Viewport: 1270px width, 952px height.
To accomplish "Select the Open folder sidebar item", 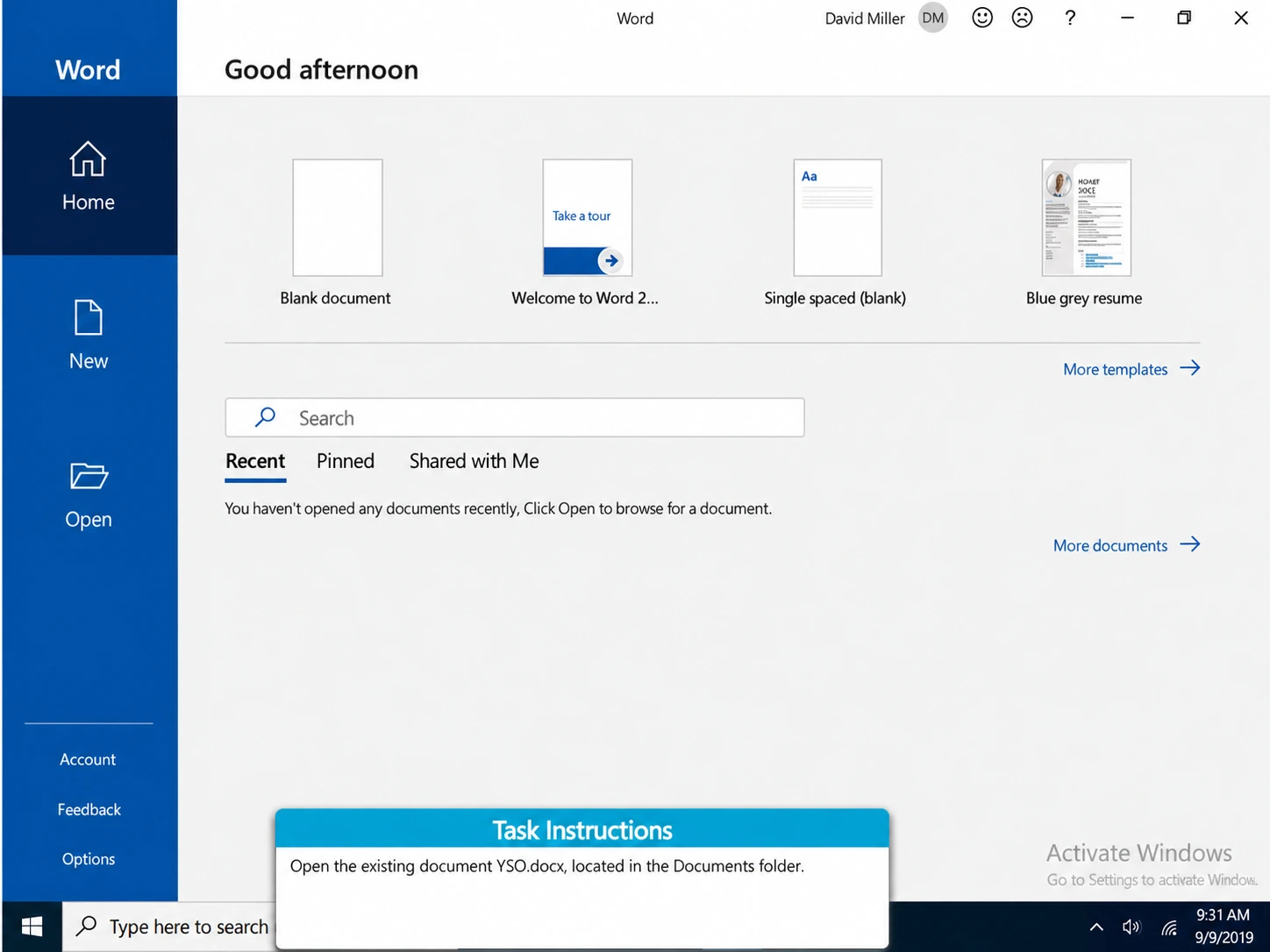I will 89,494.
